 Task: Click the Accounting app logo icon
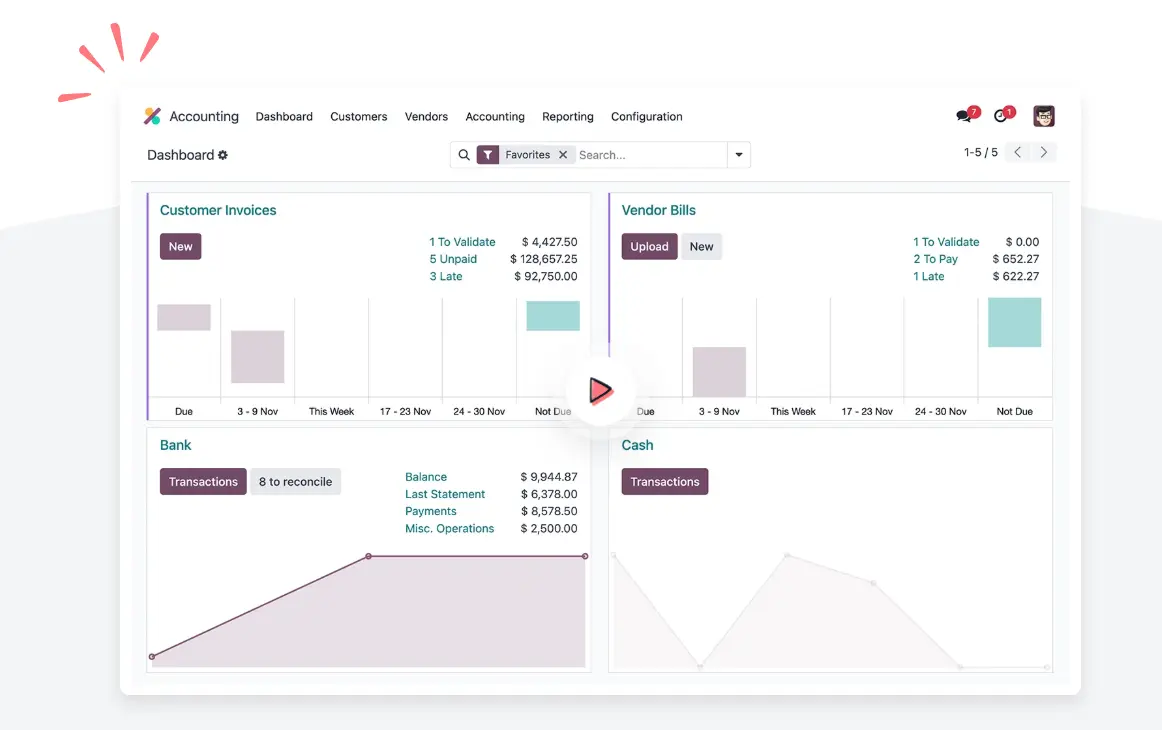[152, 116]
